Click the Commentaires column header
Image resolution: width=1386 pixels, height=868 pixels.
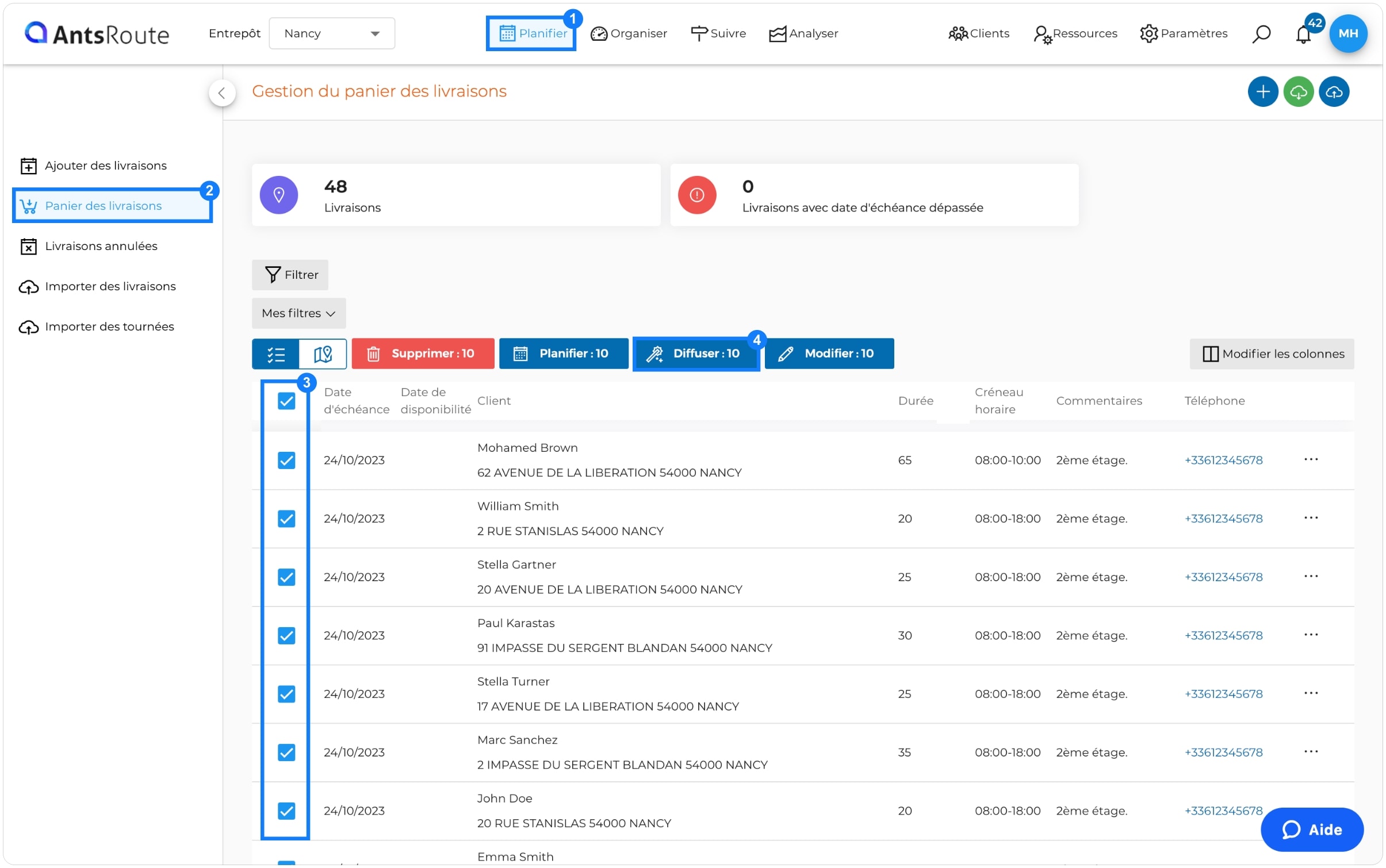click(1098, 401)
